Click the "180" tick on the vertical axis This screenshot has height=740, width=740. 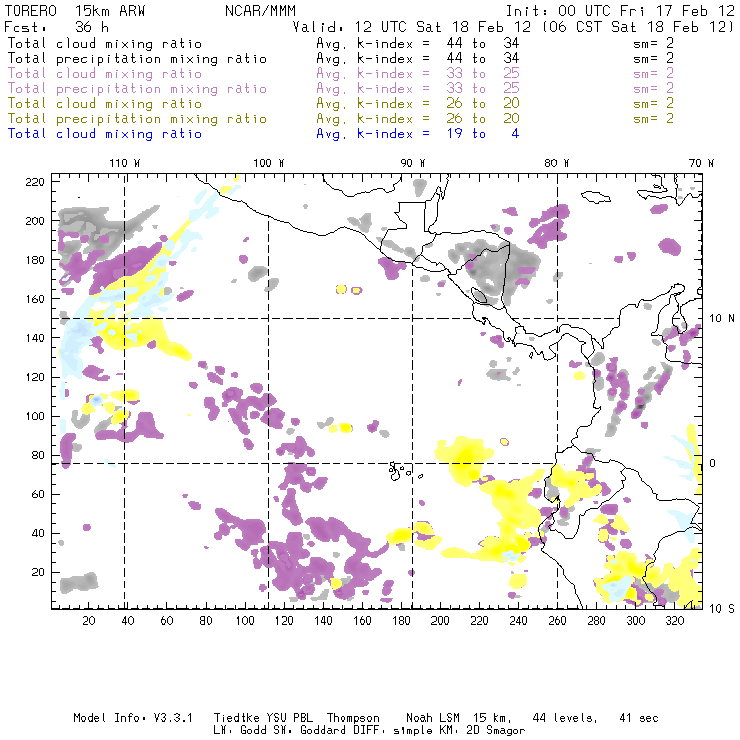point(35,260)
